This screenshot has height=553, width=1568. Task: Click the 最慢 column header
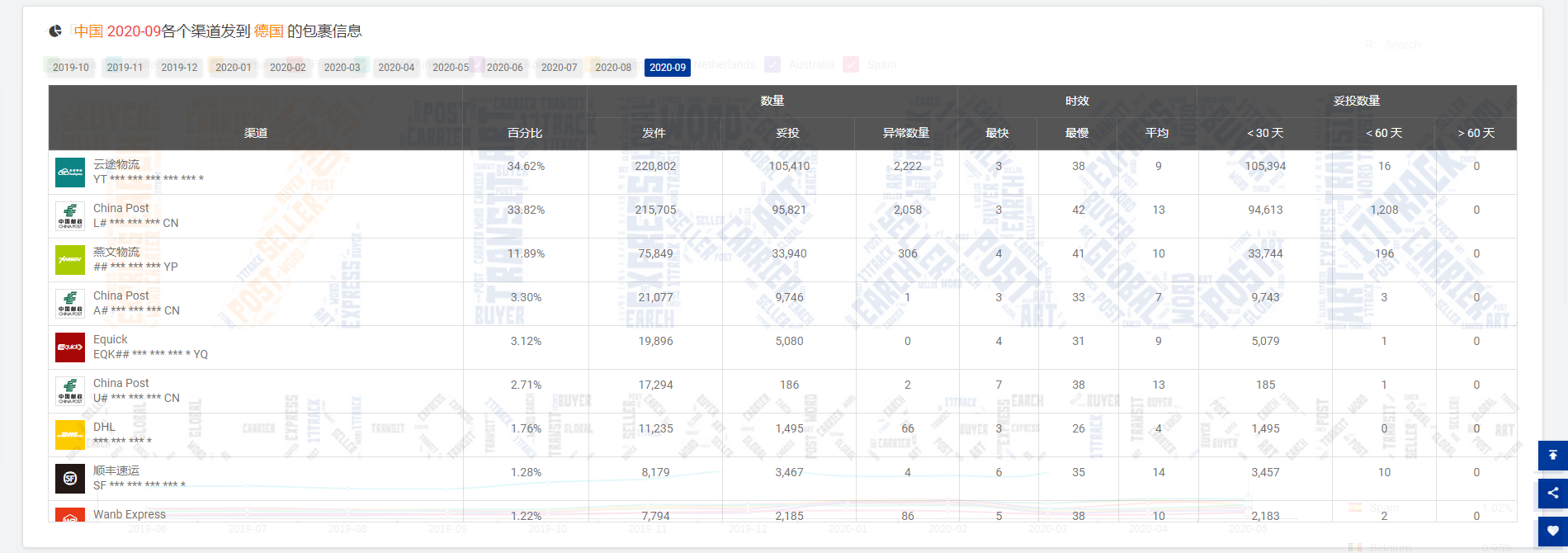(x=1077, y=133)
